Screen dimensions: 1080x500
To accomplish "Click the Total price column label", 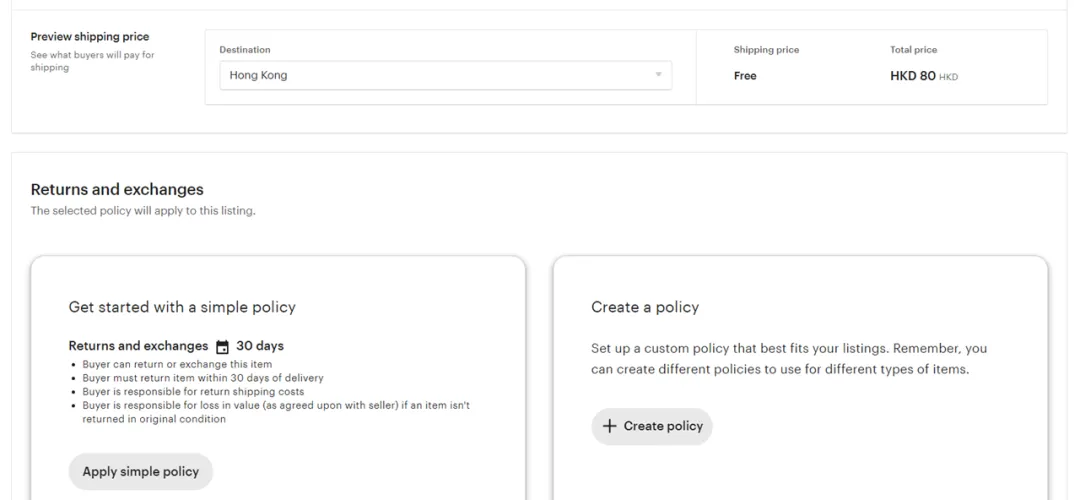I will 913,50.
